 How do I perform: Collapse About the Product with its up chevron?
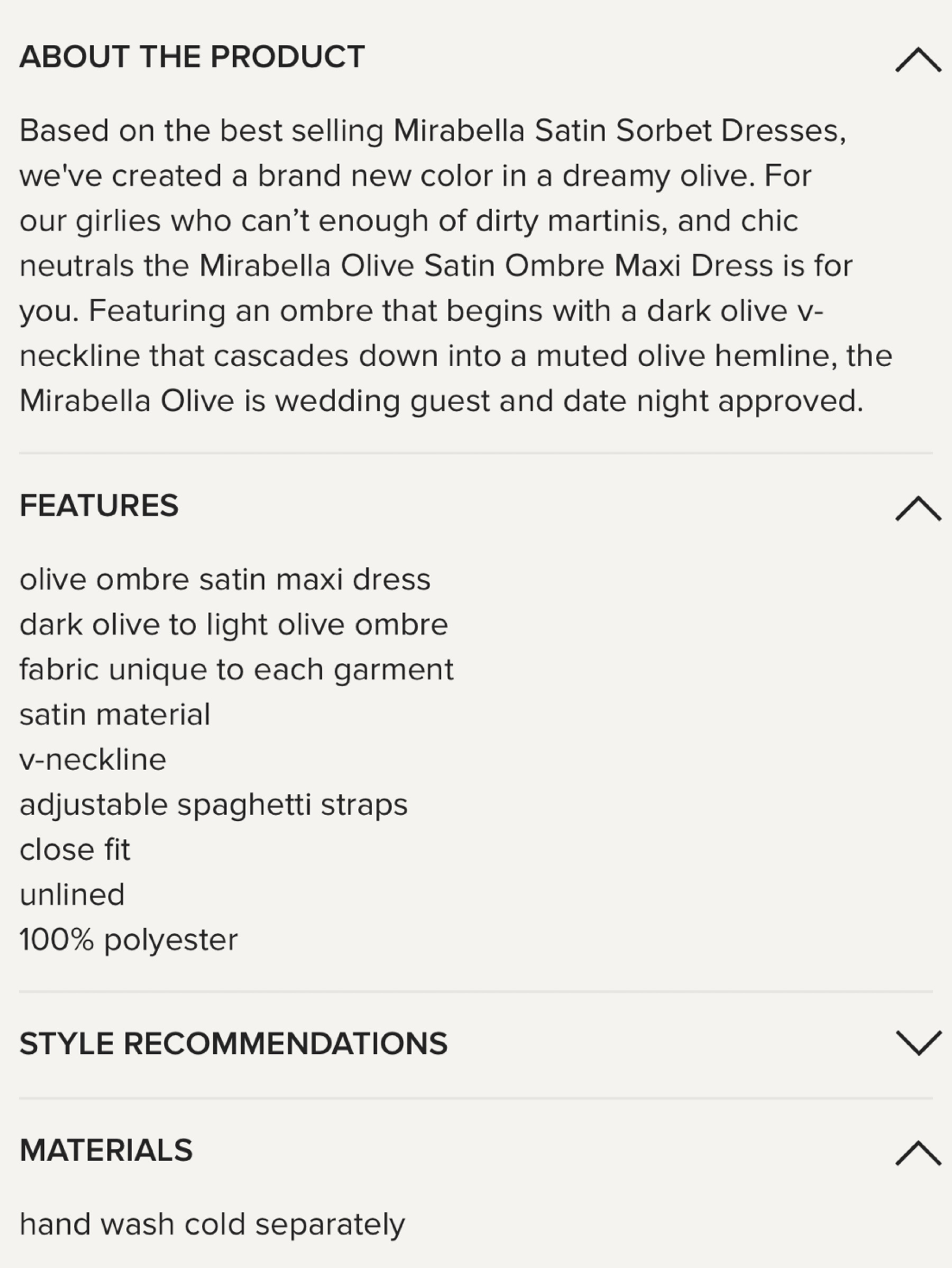pos(918,60)
